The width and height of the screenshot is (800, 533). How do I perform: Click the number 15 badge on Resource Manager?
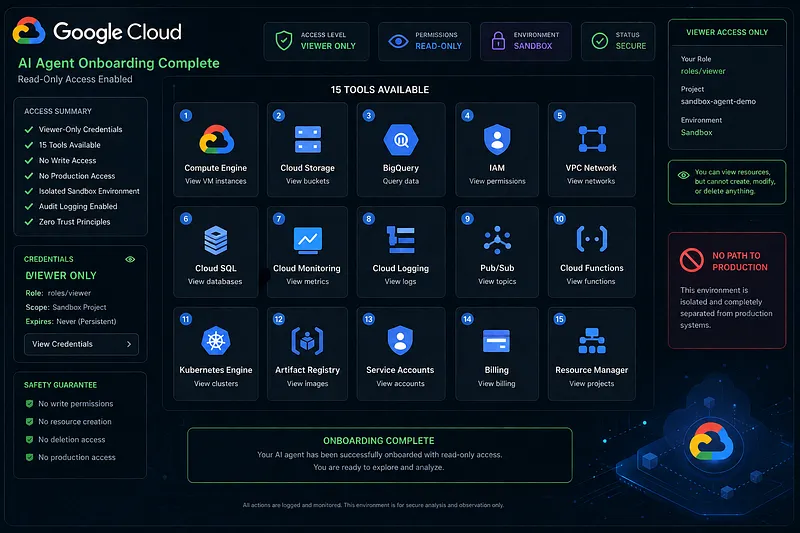coord(560,319)
